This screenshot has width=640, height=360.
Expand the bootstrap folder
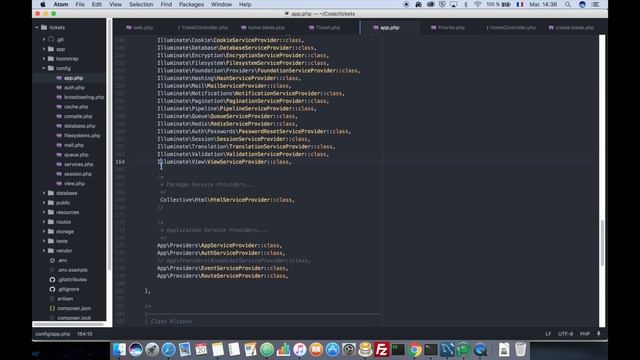pyautogui.click(x=44, y=59)
